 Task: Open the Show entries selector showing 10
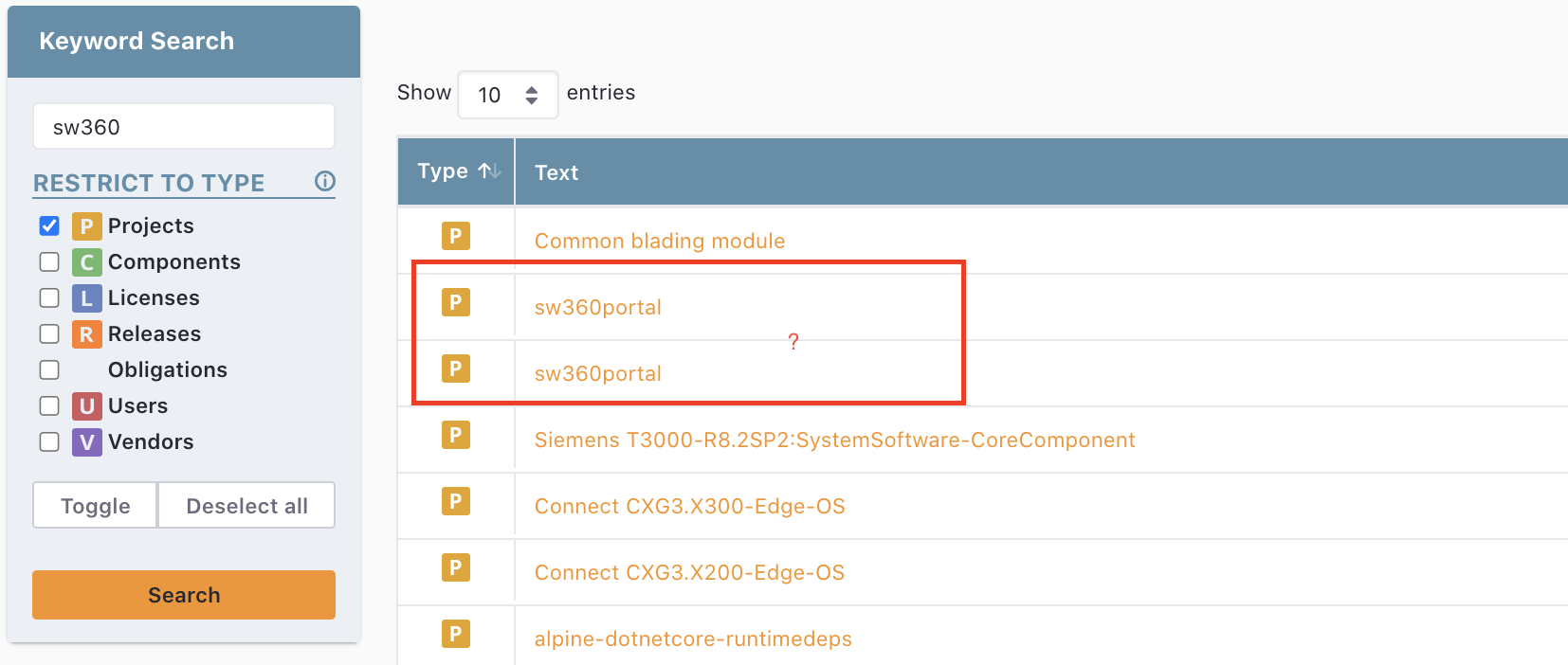(x=508, y=95)
